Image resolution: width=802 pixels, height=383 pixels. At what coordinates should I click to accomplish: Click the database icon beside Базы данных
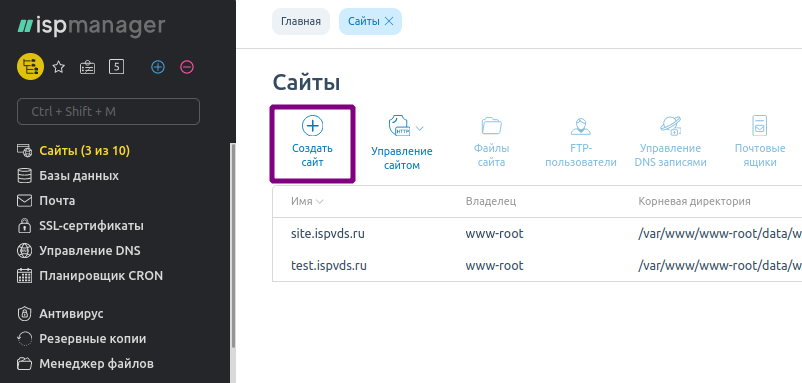click(x=24, y=176)
